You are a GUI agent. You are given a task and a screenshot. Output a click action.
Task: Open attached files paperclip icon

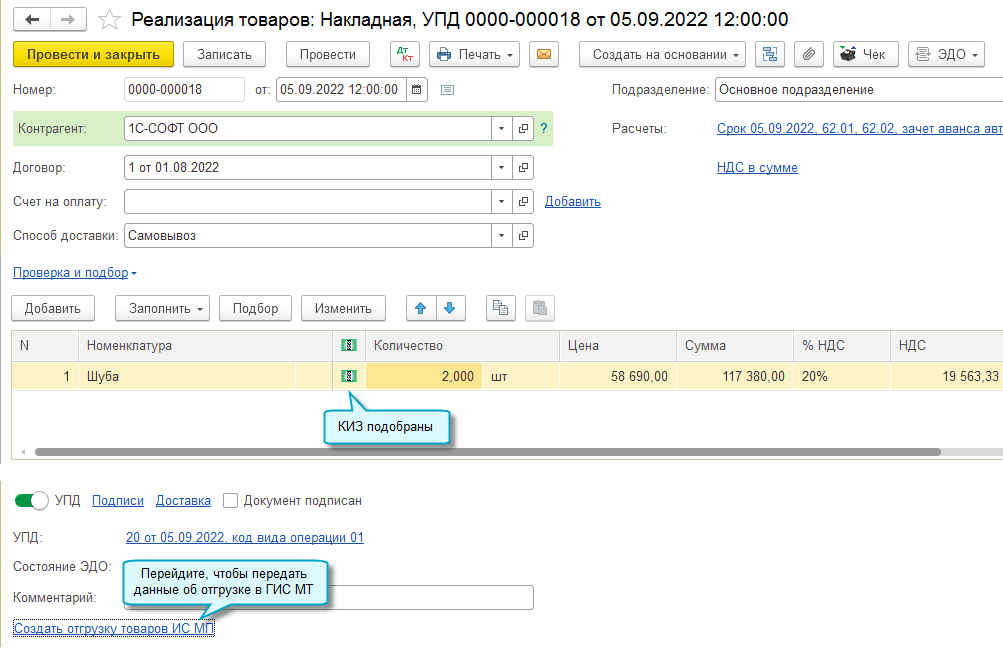809,54
